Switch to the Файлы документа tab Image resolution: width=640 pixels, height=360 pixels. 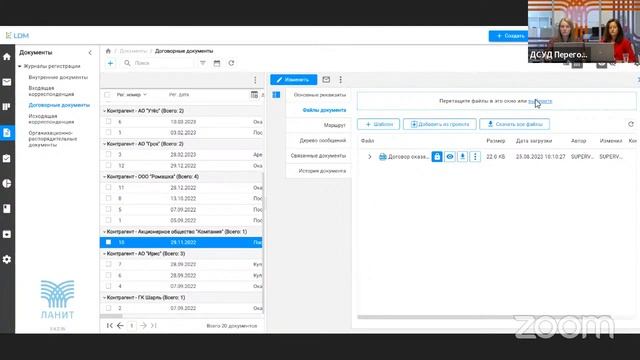coord(324,110)
